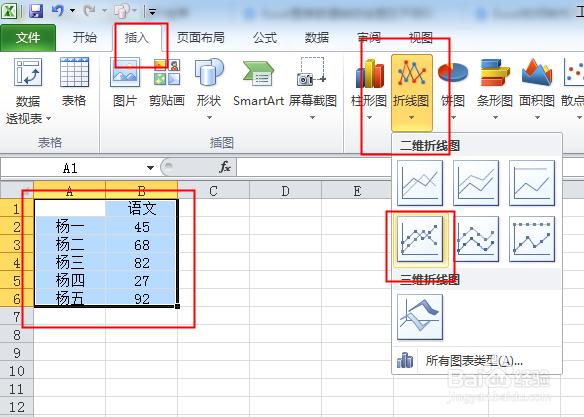Choose the stacked line chart thumbnail
The width and height of the screenshot is (584, 417).
[476, 183]
